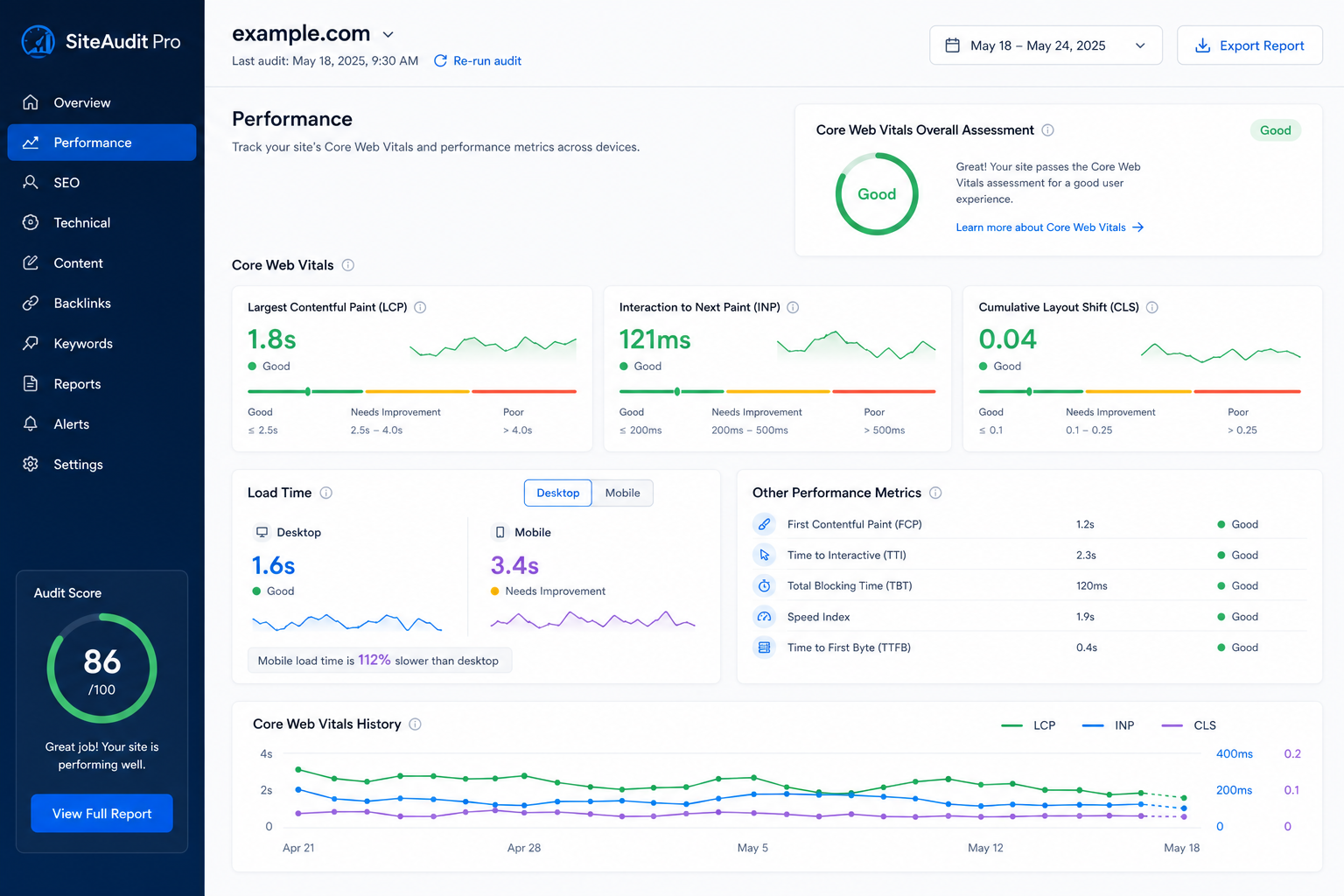Follow the Learn more about Core Web Vitals link
The height and width of the screenshot is (896, 1344).
pyautogui.click(x=1050, y=227)
